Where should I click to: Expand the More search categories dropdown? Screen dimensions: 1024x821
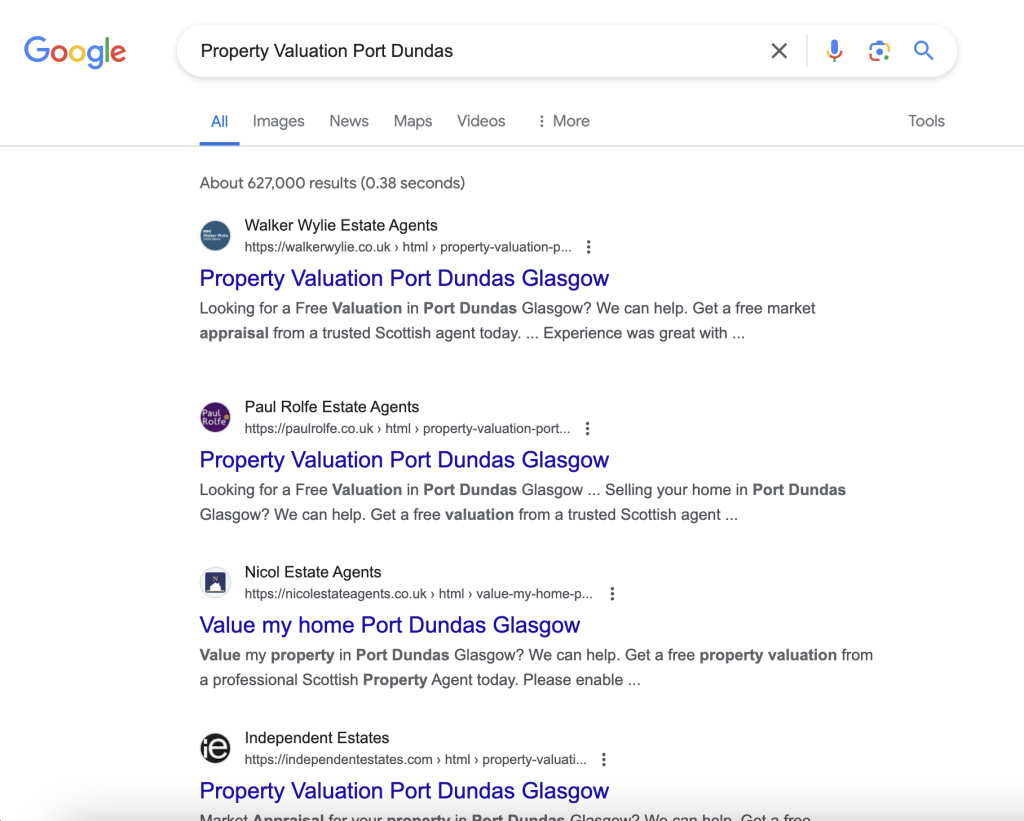pos(562,121)
